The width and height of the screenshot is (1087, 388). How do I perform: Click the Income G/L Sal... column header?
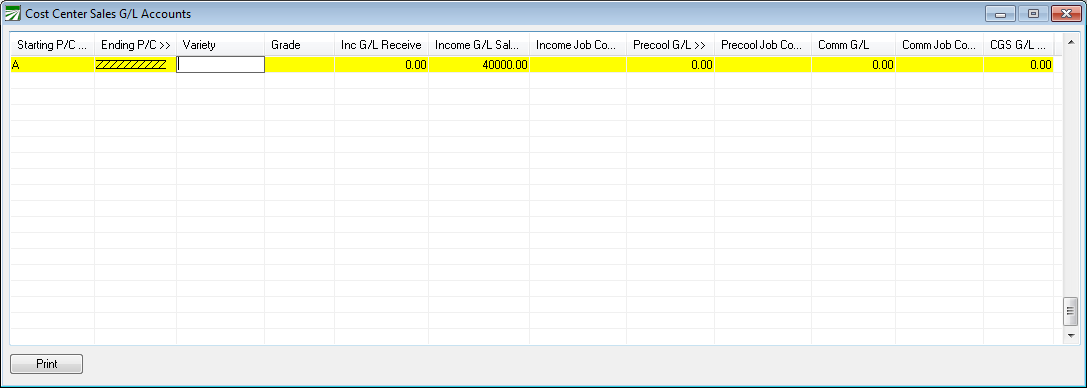coord(479,45)
